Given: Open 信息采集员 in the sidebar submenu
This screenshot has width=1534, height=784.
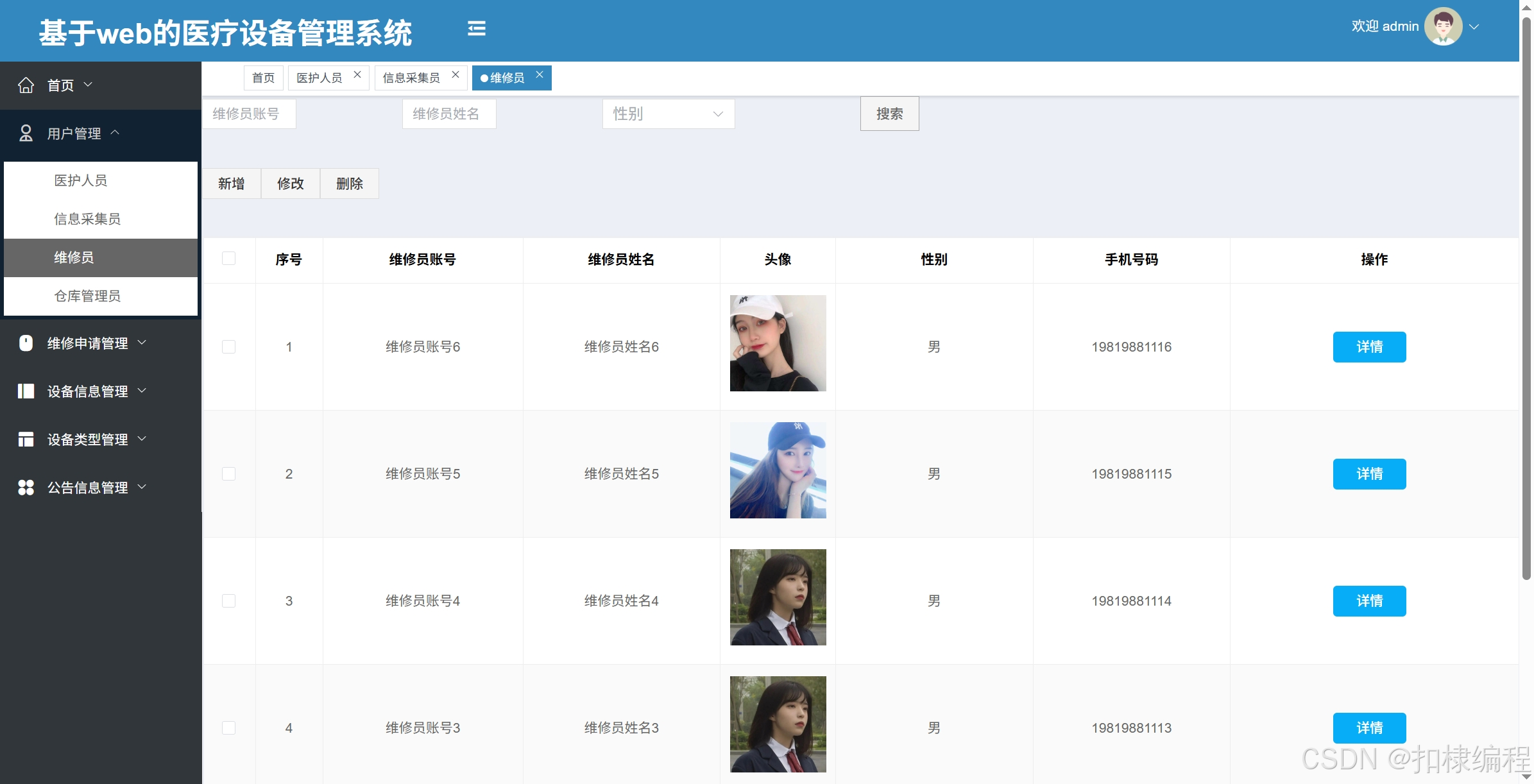Looking at the screenshot, I should click(x=101, y=219).
